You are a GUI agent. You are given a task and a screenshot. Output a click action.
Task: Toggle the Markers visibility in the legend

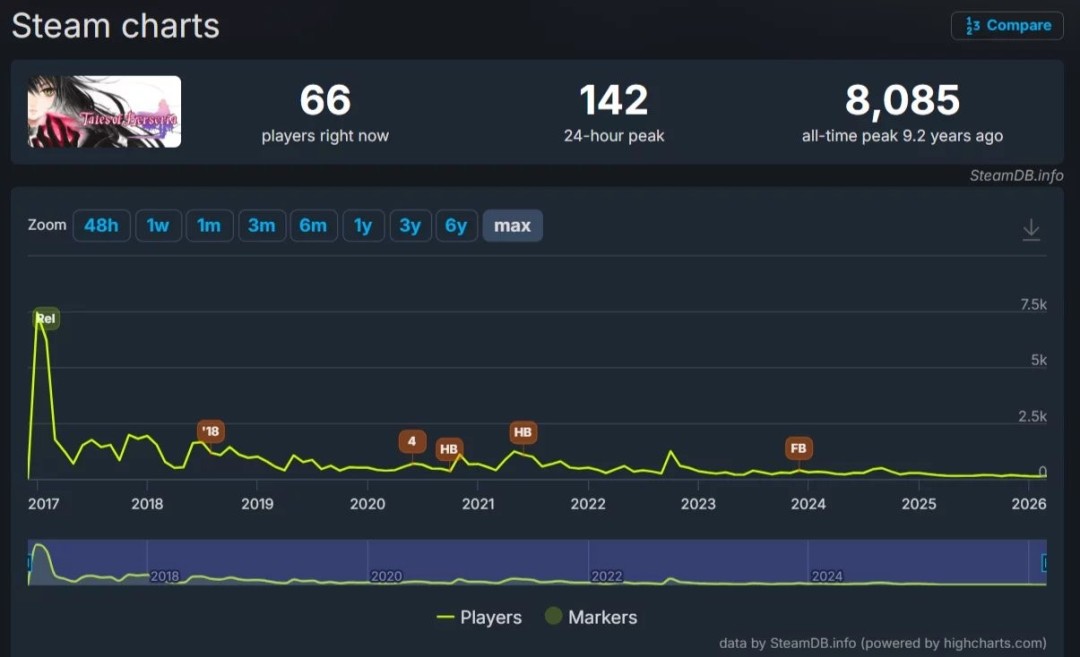[x=591, y=617]
